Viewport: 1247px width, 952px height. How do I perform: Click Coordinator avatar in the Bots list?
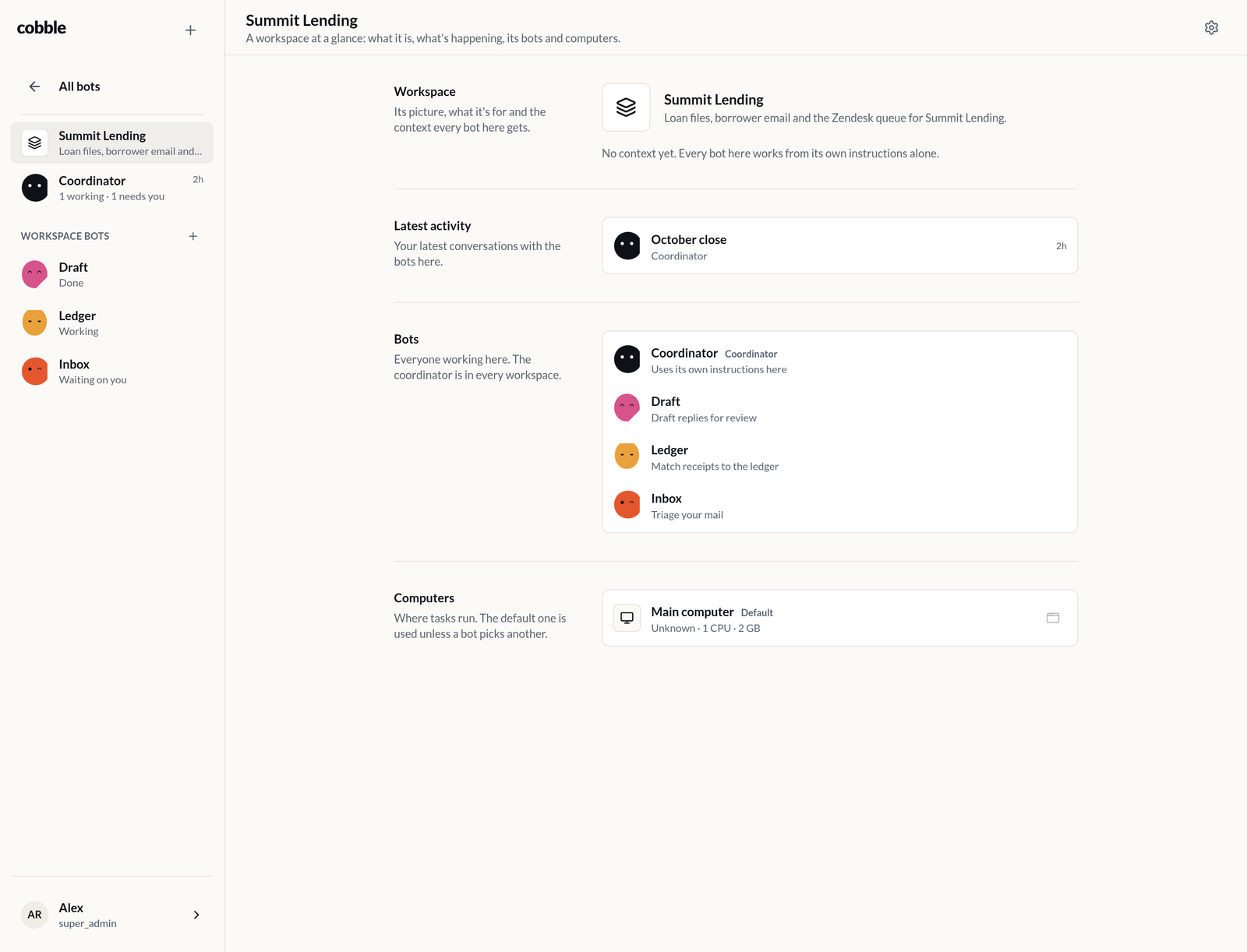(x=627, y=359)
